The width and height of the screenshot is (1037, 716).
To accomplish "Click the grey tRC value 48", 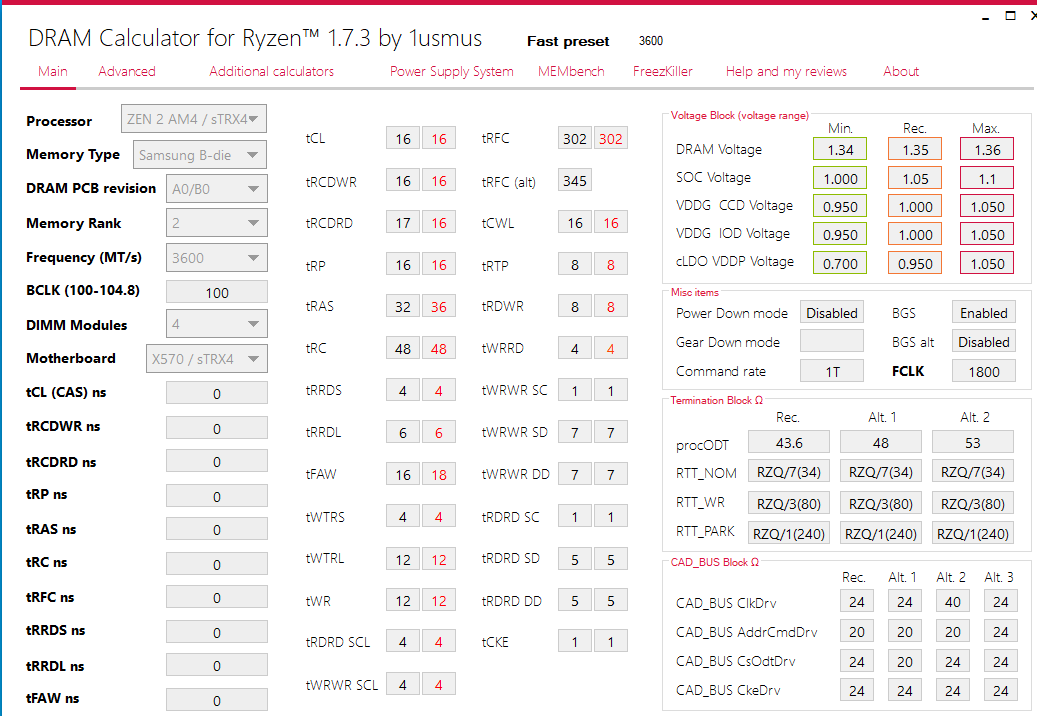I will click(x=403, y=348).
